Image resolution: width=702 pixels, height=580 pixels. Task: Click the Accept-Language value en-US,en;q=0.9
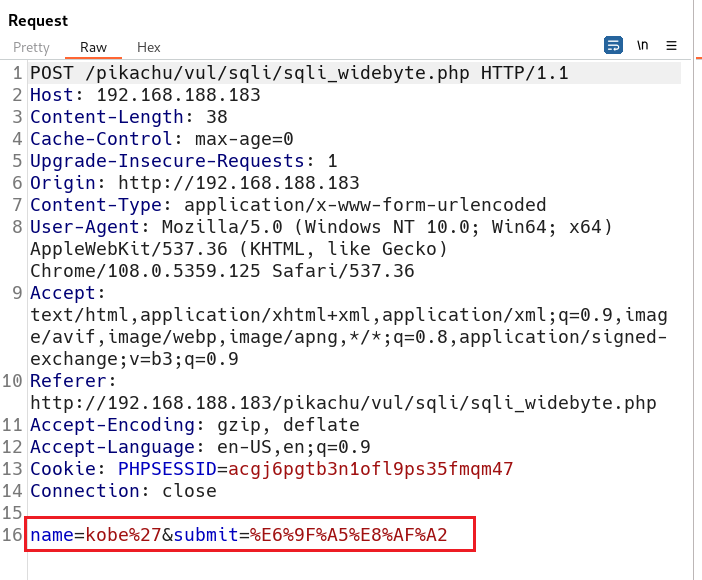click(x=294, y=447)
